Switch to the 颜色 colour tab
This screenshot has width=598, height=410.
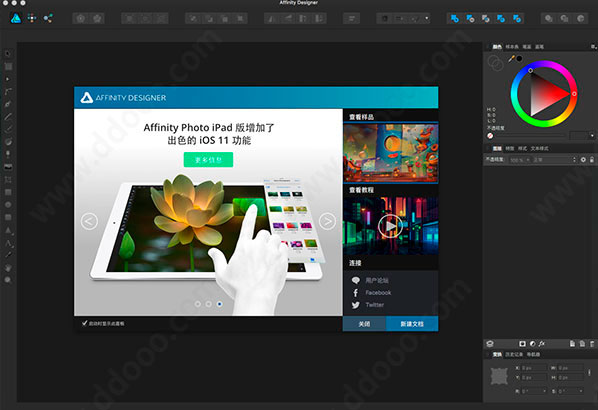tap(497, 47)
